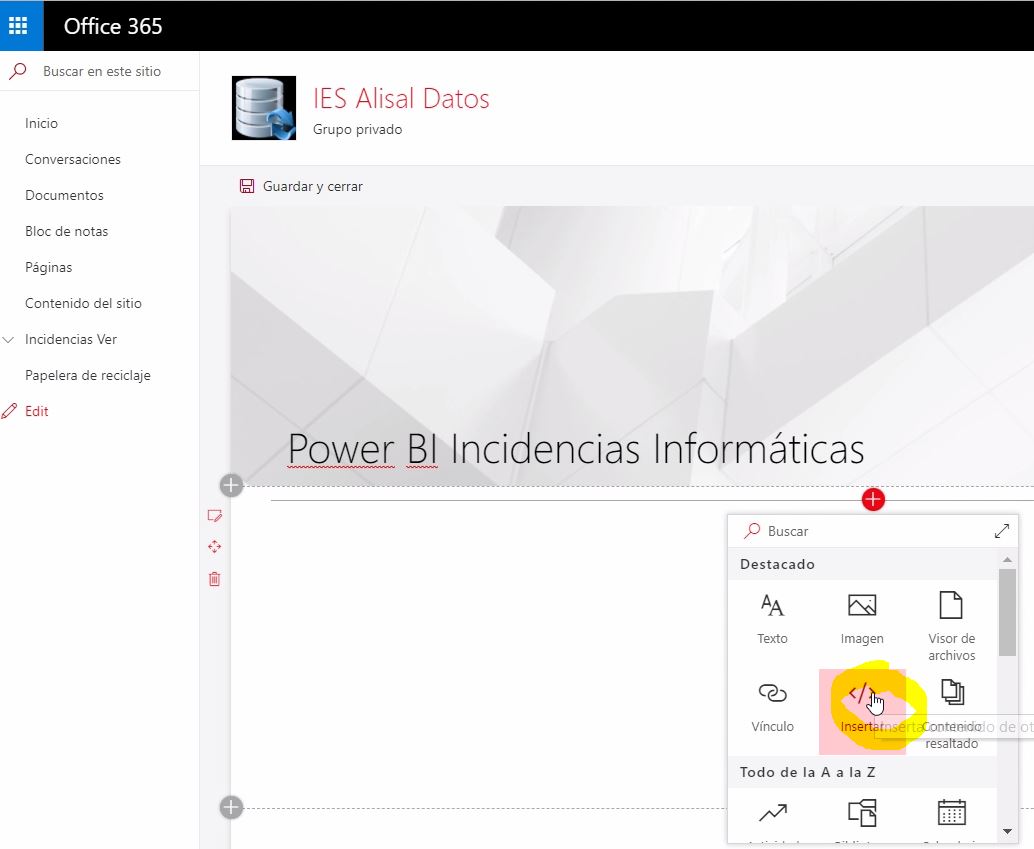Click the IES Alisal Datos database logo
This screenshot has height=849, width=1034.
pos(264,108)
